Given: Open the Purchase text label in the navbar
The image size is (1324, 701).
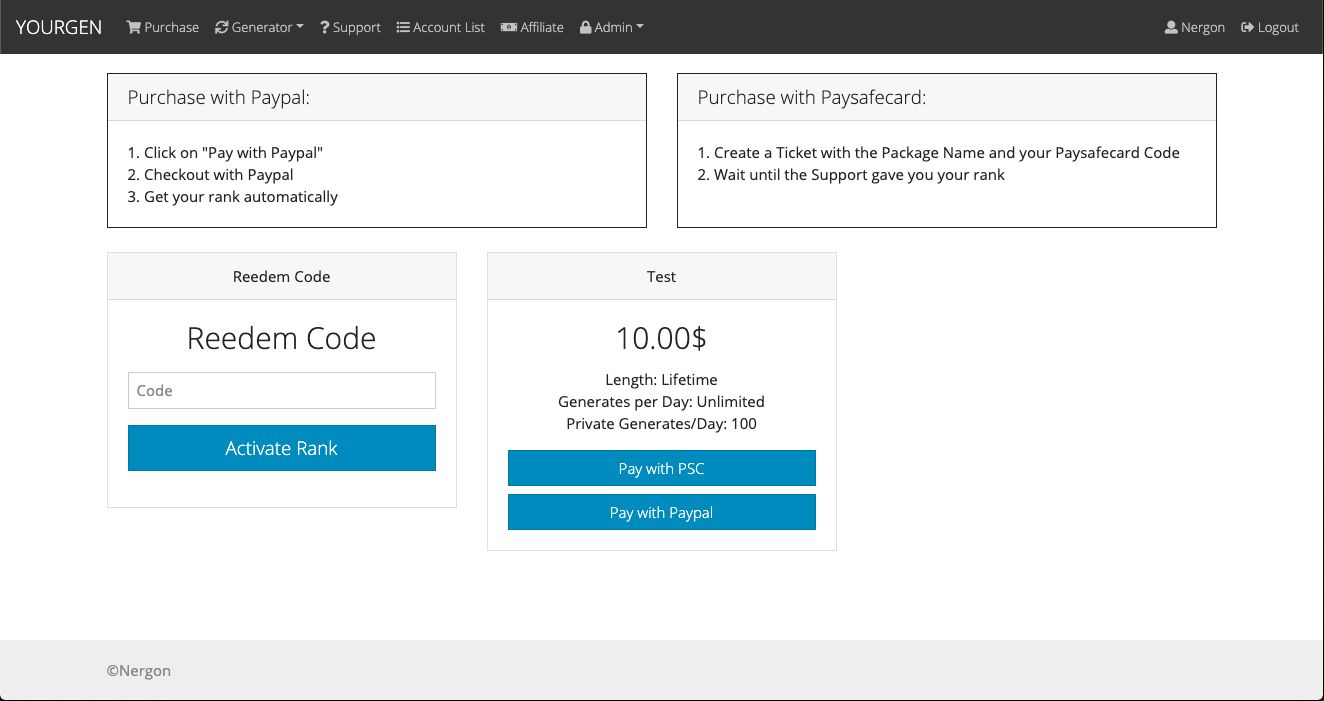Looking at the screenshot, I should [x=171, y=27].
